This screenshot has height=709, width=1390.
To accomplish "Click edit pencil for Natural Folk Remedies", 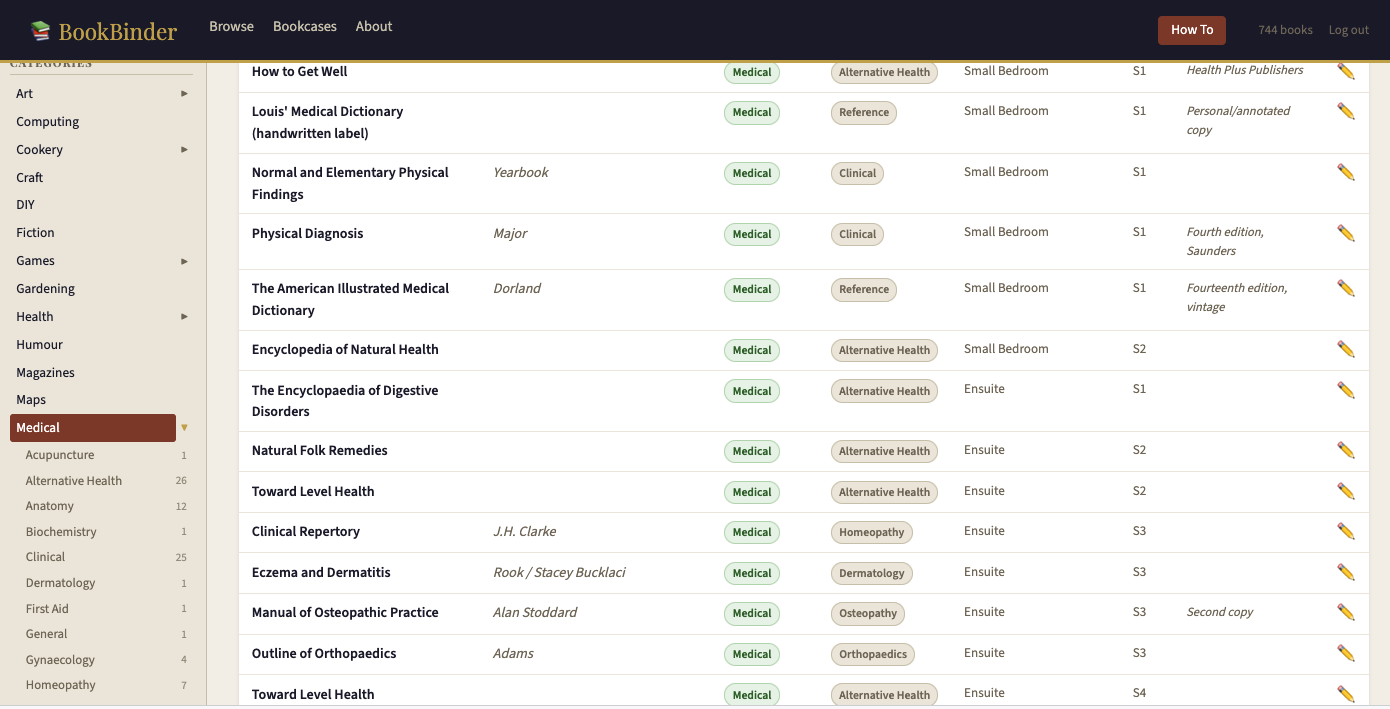I will (1346, 450).
